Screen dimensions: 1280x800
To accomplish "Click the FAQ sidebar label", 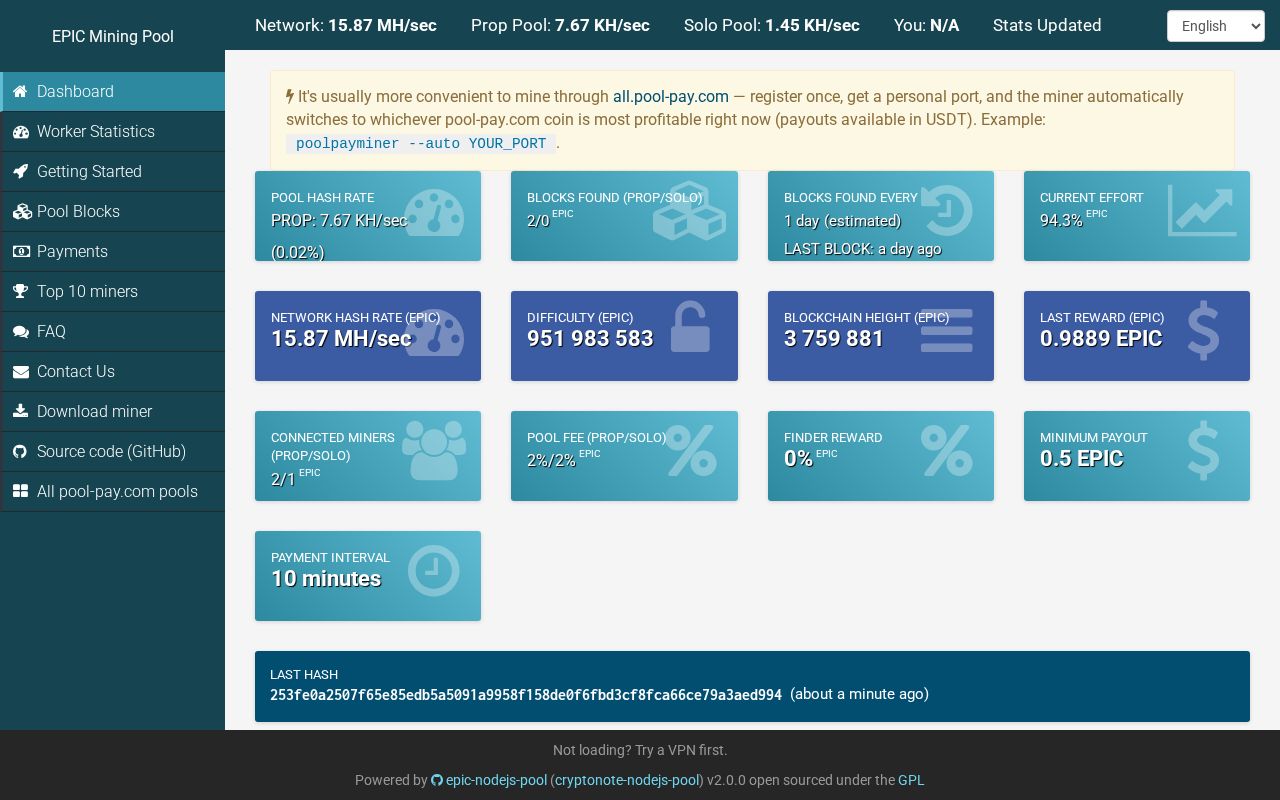I will point(51,332).
